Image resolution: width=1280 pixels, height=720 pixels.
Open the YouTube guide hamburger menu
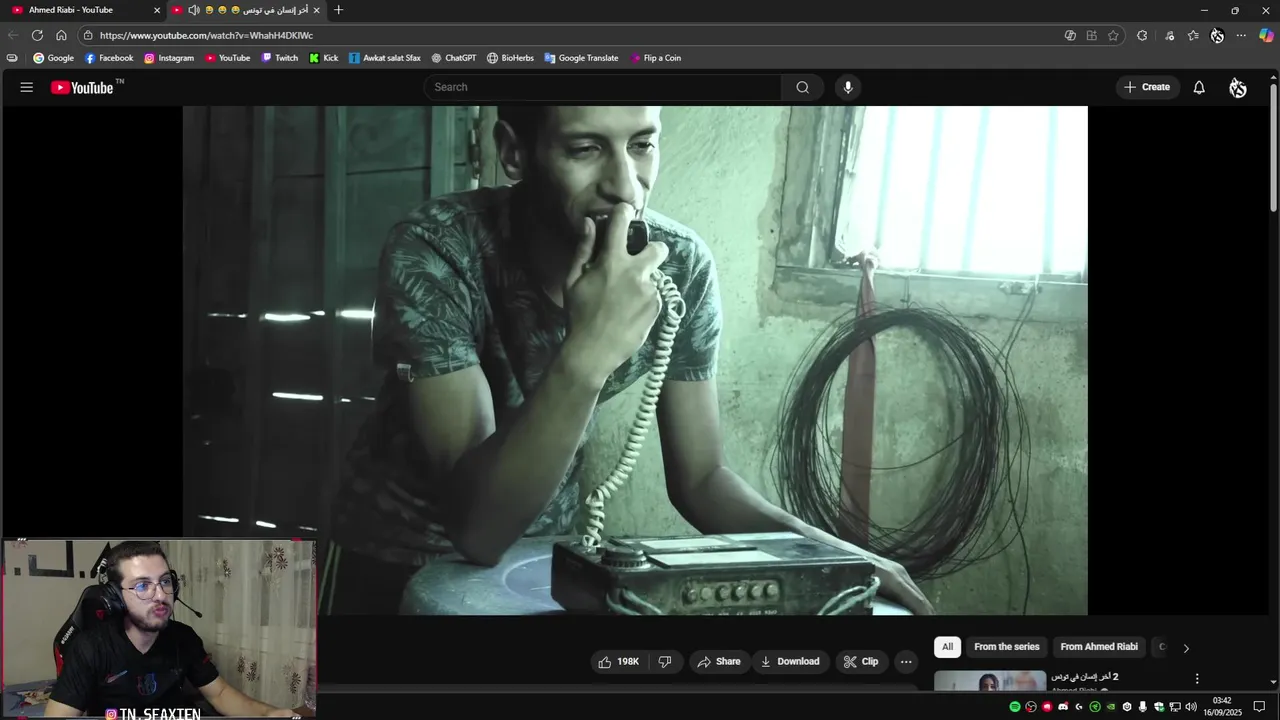pyautogui.click(x=27, y=87)
